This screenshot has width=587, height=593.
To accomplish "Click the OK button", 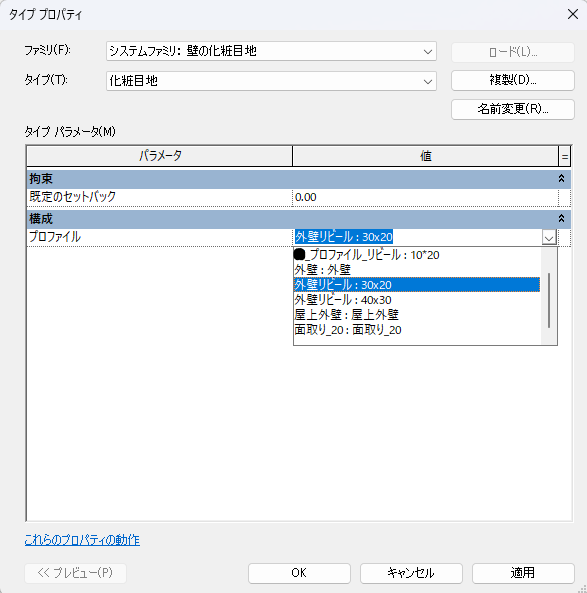I will click(x=299, y=573).
